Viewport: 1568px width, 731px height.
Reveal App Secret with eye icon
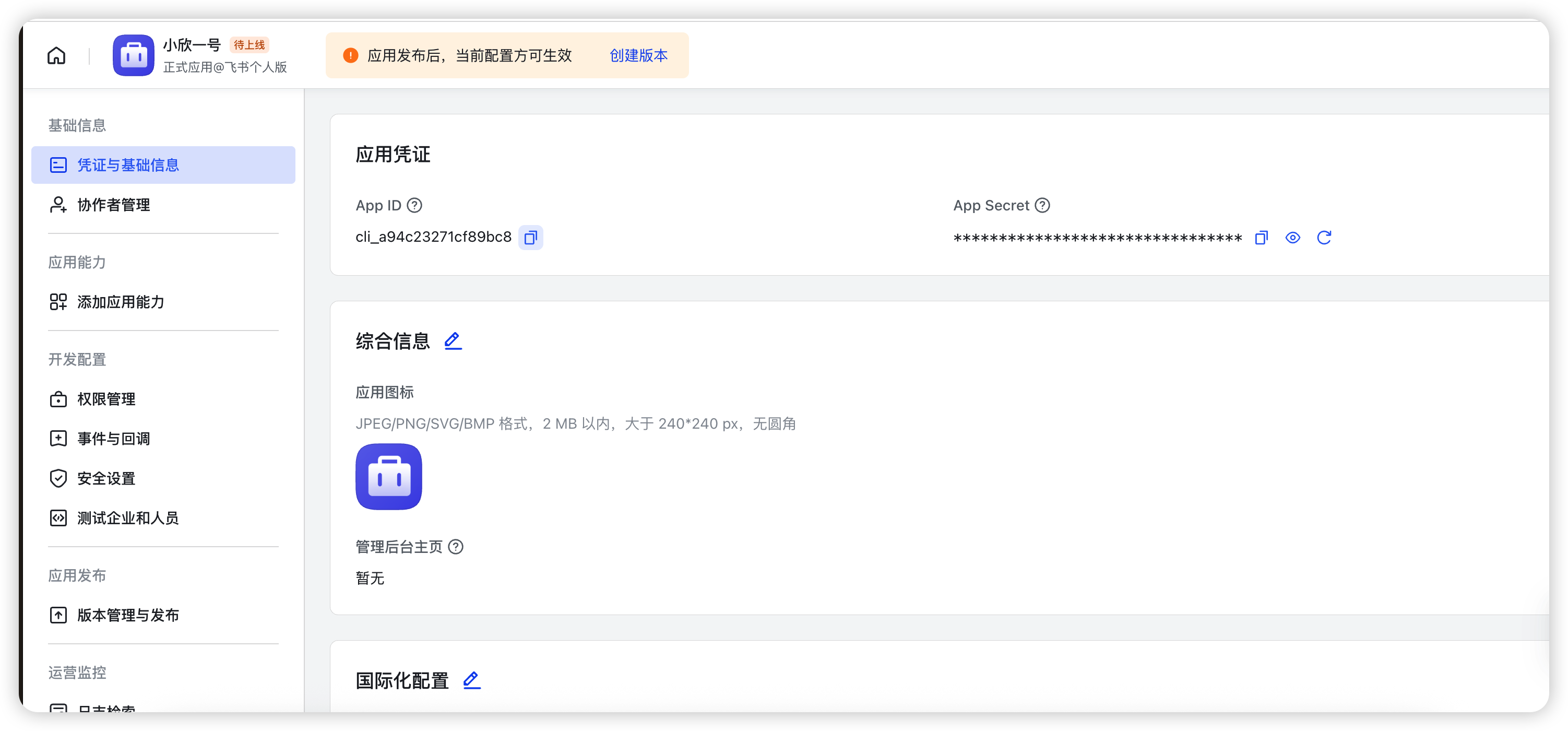point(1292,238)
